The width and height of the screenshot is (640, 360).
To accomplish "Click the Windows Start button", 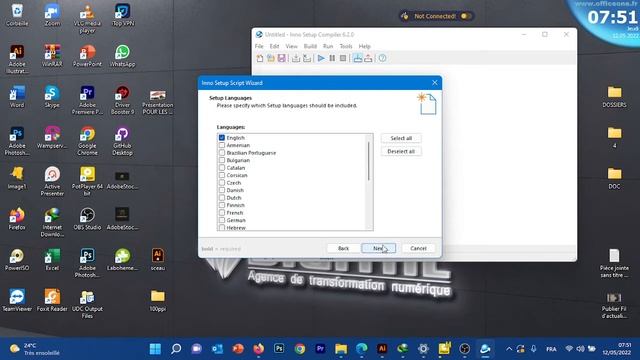I will pyautogui.click(x=155, y=349).
